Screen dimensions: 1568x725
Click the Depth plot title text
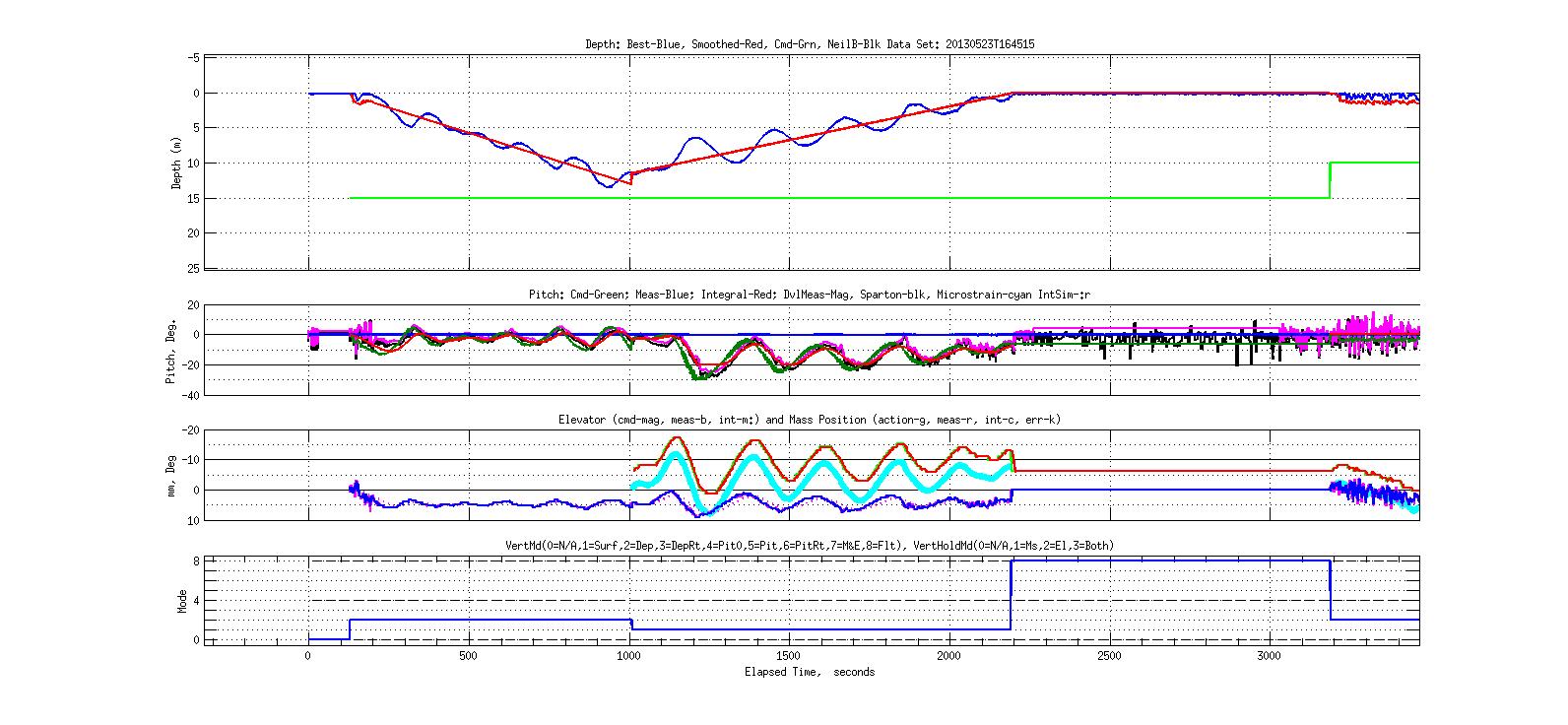pos(810,44)
